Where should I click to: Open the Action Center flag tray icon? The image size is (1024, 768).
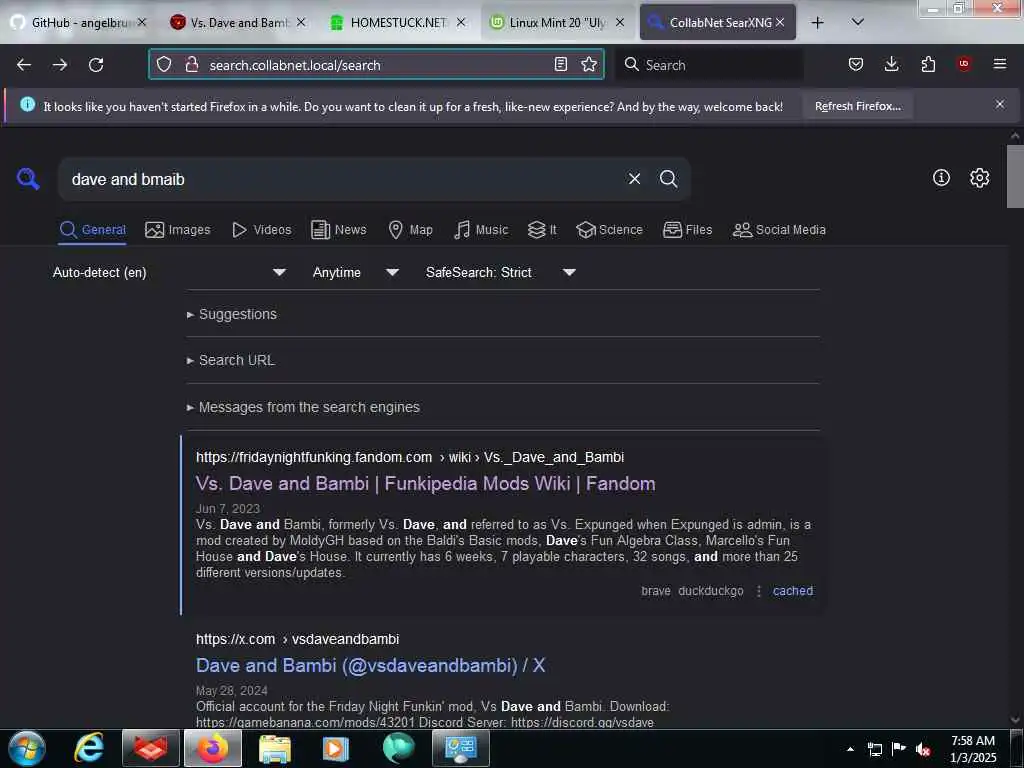click(x=899, y=749)
